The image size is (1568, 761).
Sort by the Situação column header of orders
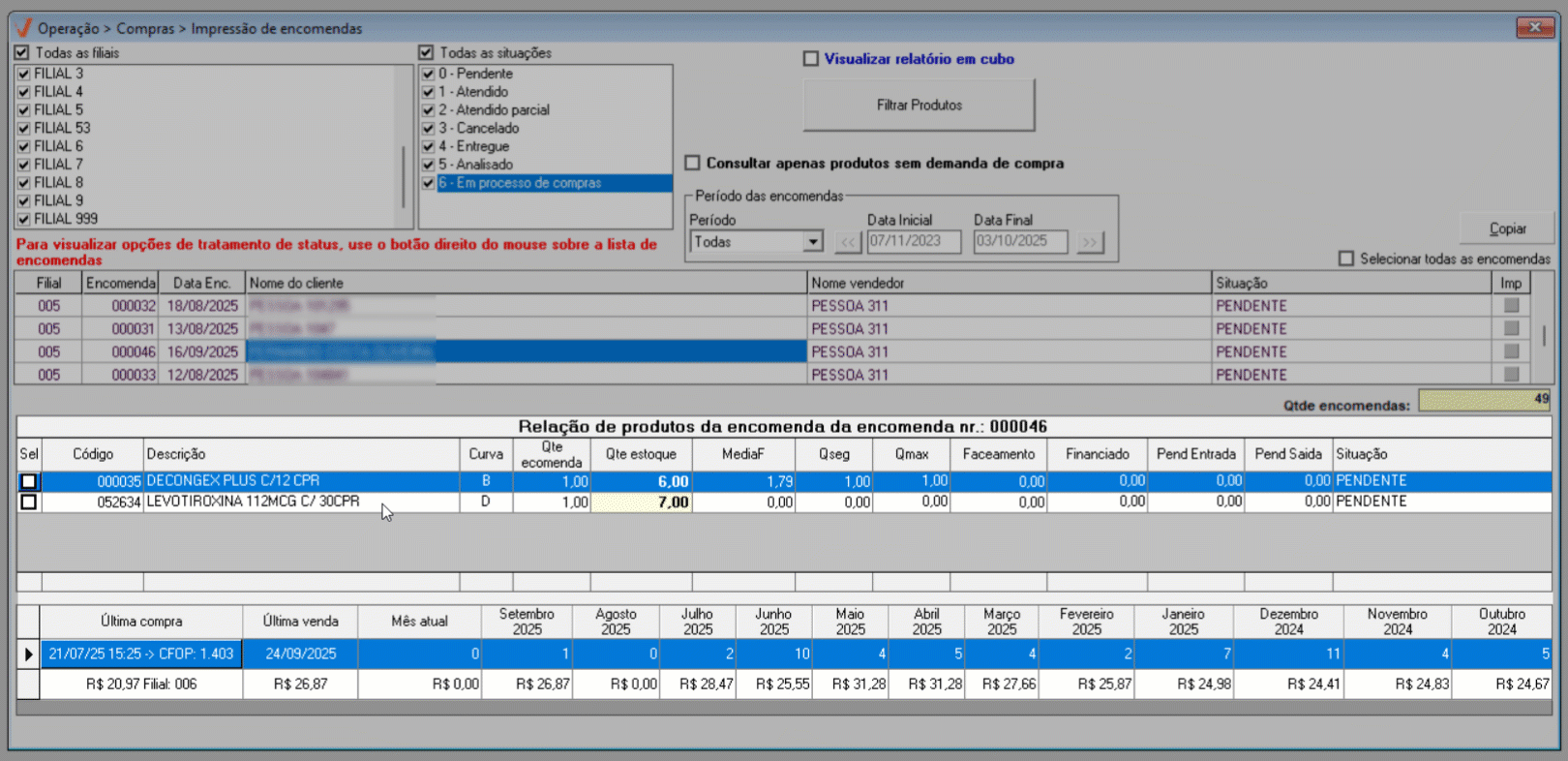(x=1350, y=283)
